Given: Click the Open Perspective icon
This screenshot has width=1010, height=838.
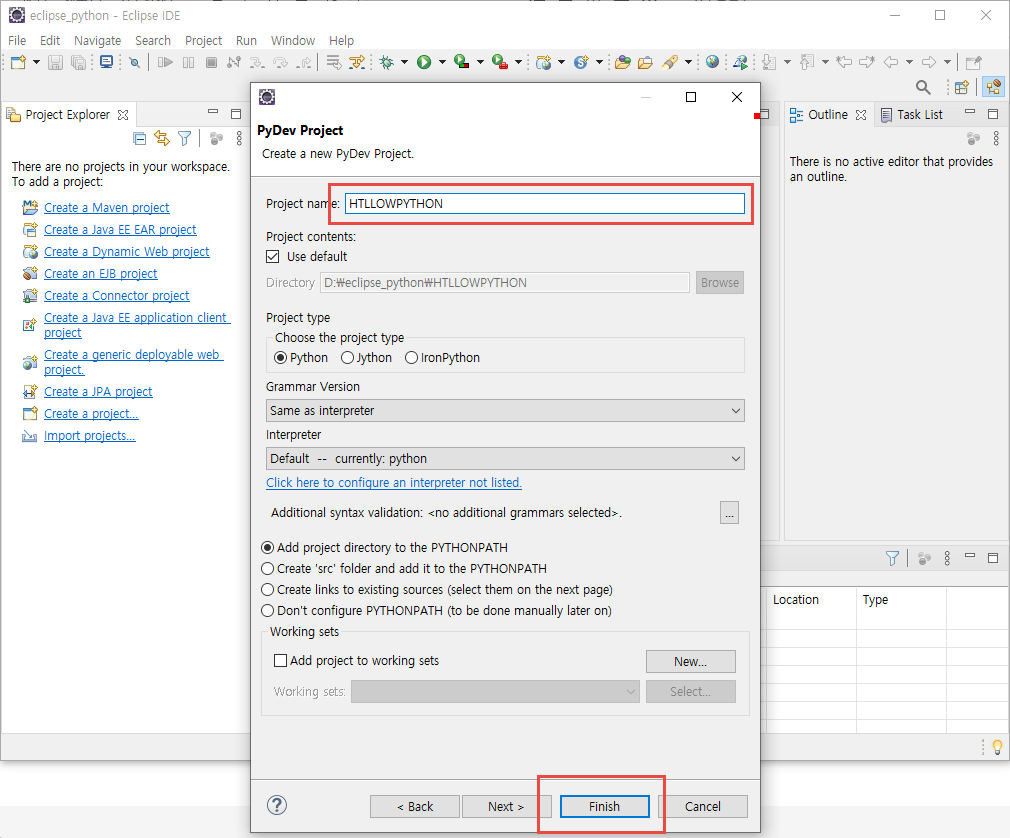Looking at the screenshot, I should pyautogui.click(x=962, y=87).
